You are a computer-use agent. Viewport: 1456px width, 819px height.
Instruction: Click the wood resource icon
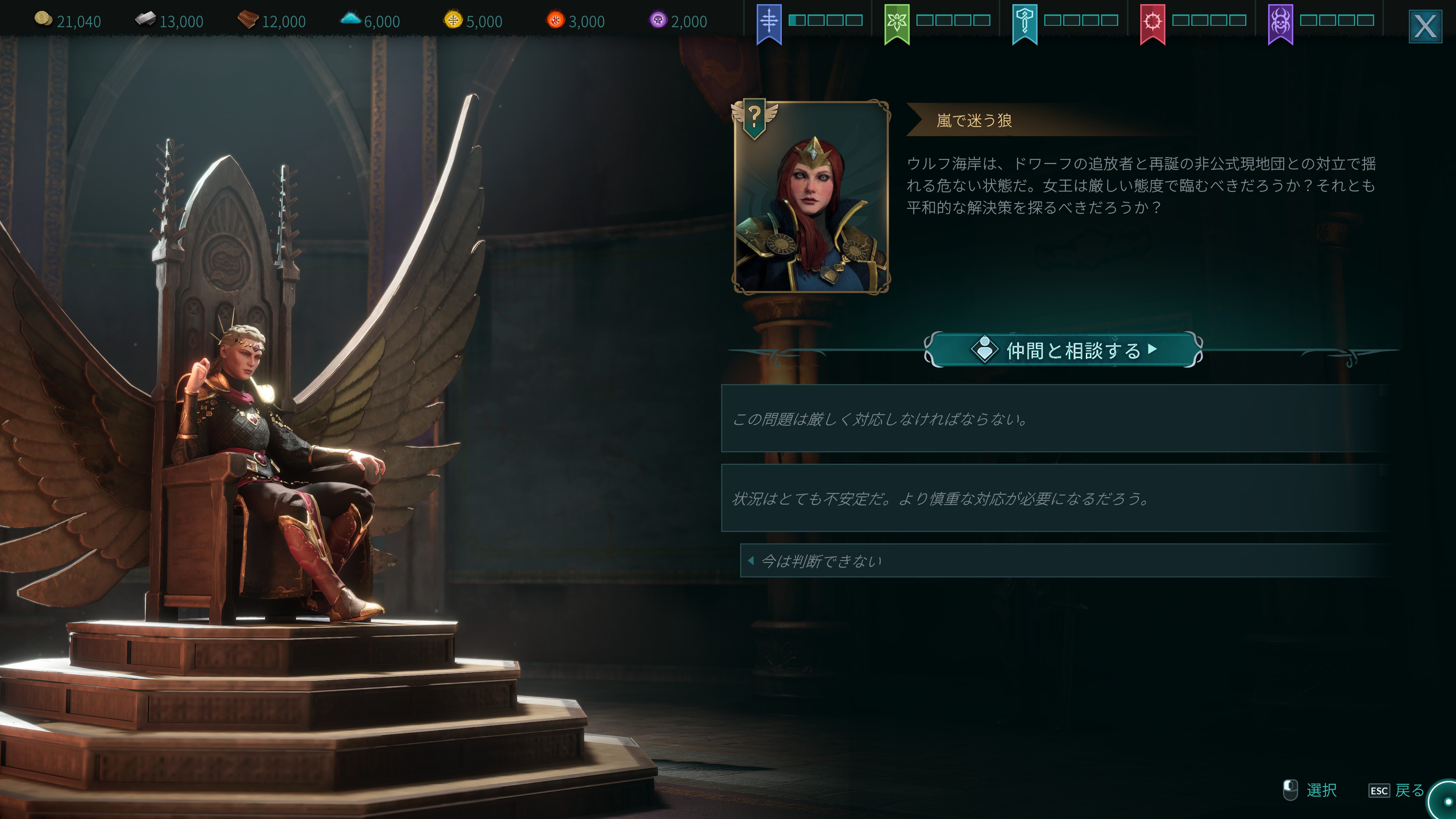pyautogui.click(x=248, y=20)
